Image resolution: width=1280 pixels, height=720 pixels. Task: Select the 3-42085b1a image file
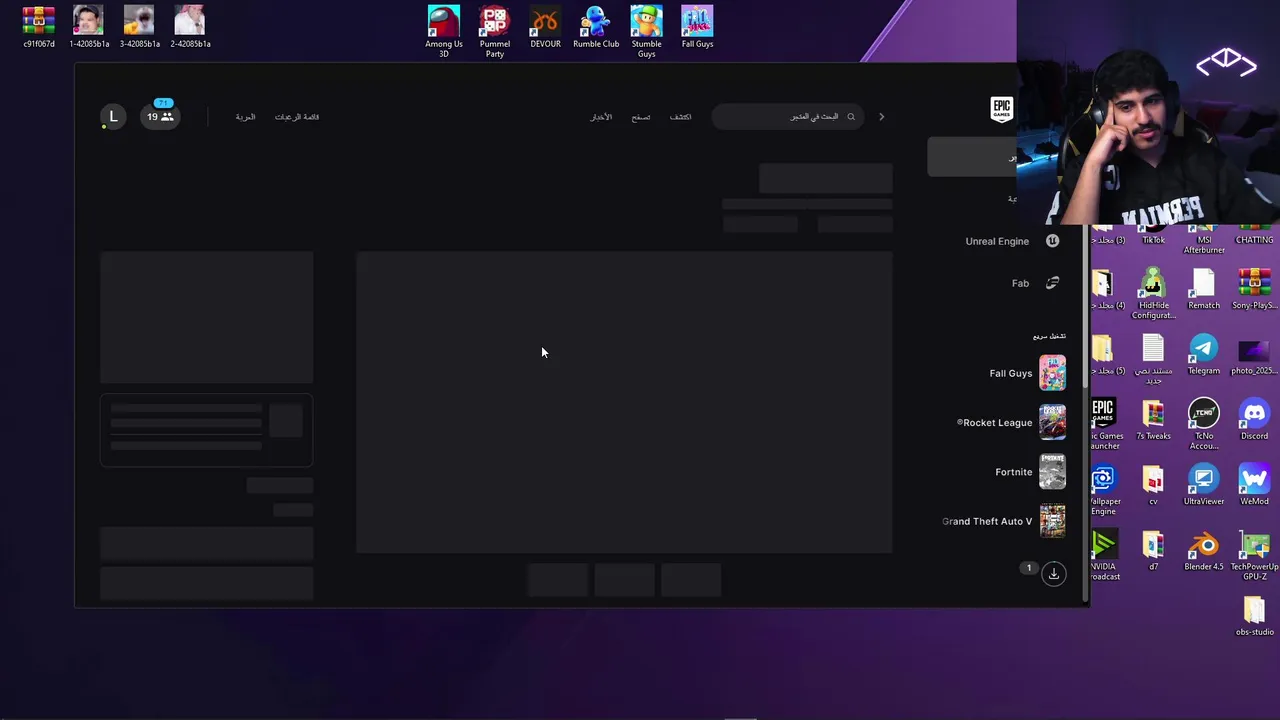point(139,27)
